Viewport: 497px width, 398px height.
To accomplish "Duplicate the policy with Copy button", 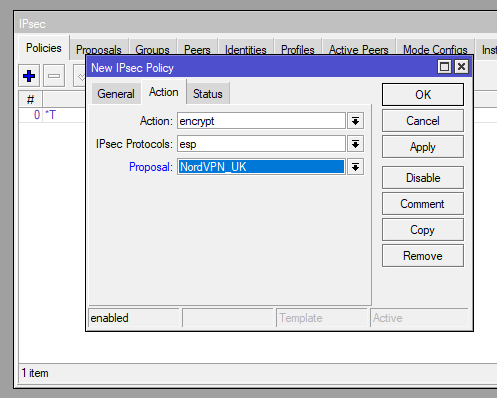I will coord(423,230).
